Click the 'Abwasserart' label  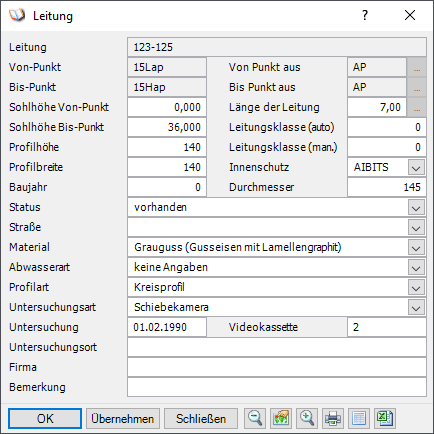(x=39, y=267)
